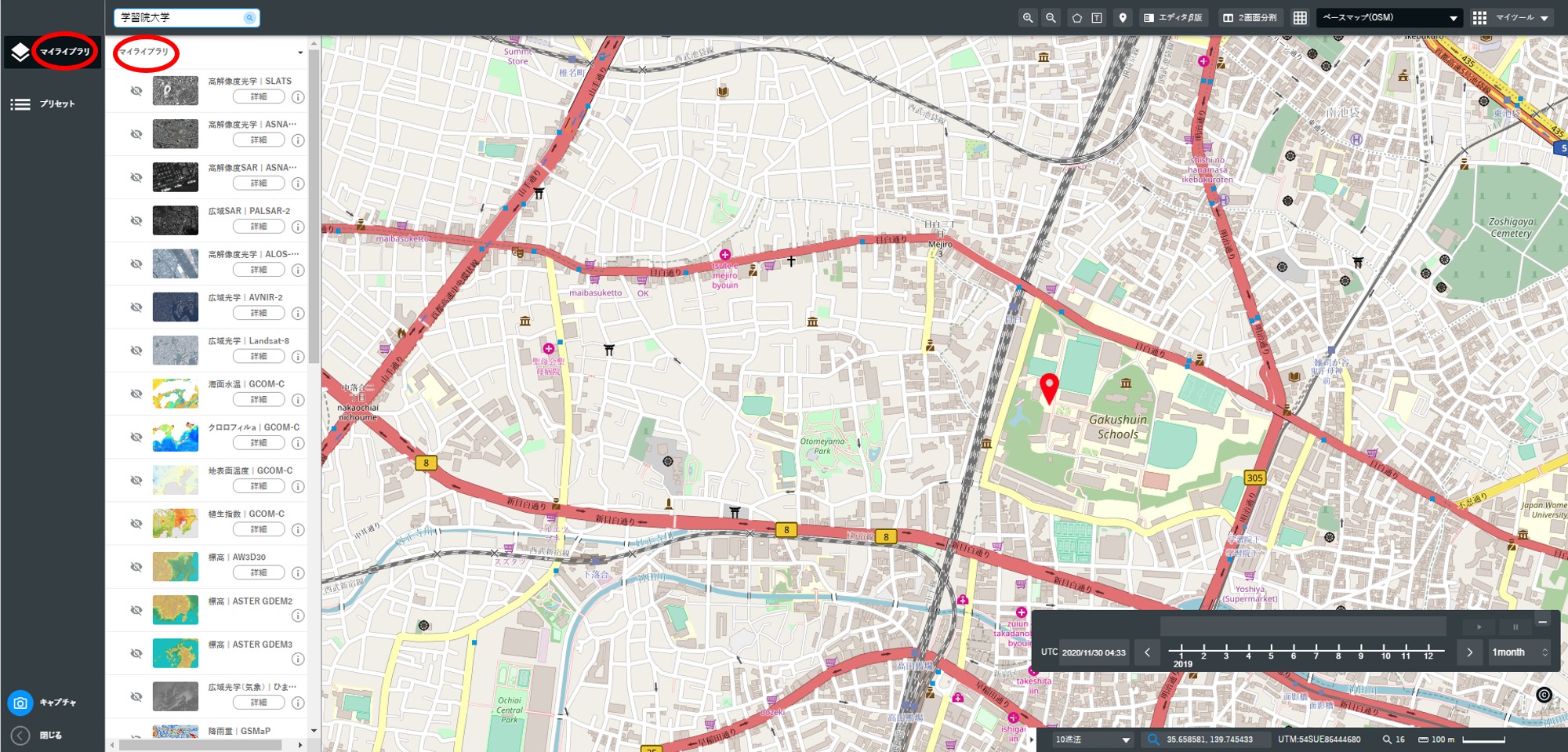Minimize the timeline panel
Viewport: 1568px width, 752px height.
tap(1542, 622)
